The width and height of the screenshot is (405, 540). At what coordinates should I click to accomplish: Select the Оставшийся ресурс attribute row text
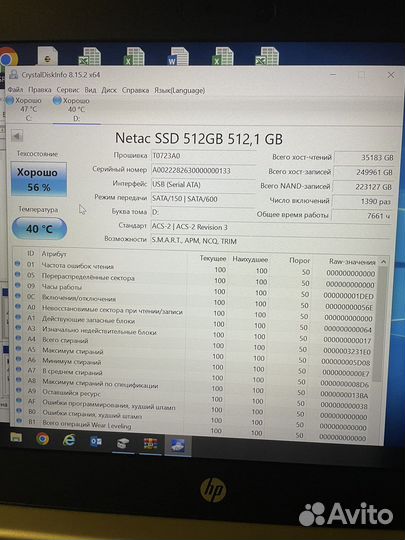click(72, 392)
